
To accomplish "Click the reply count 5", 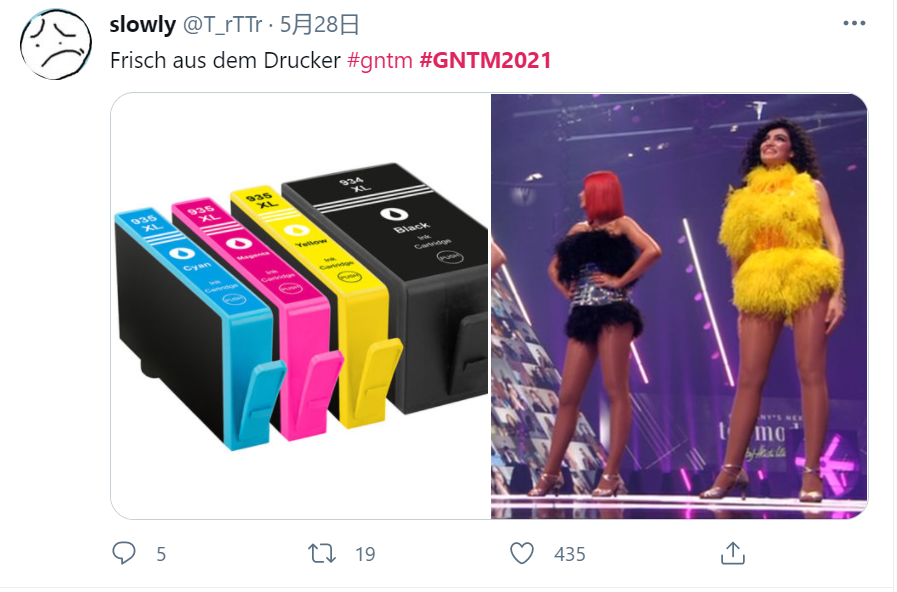I will (161, 554).
